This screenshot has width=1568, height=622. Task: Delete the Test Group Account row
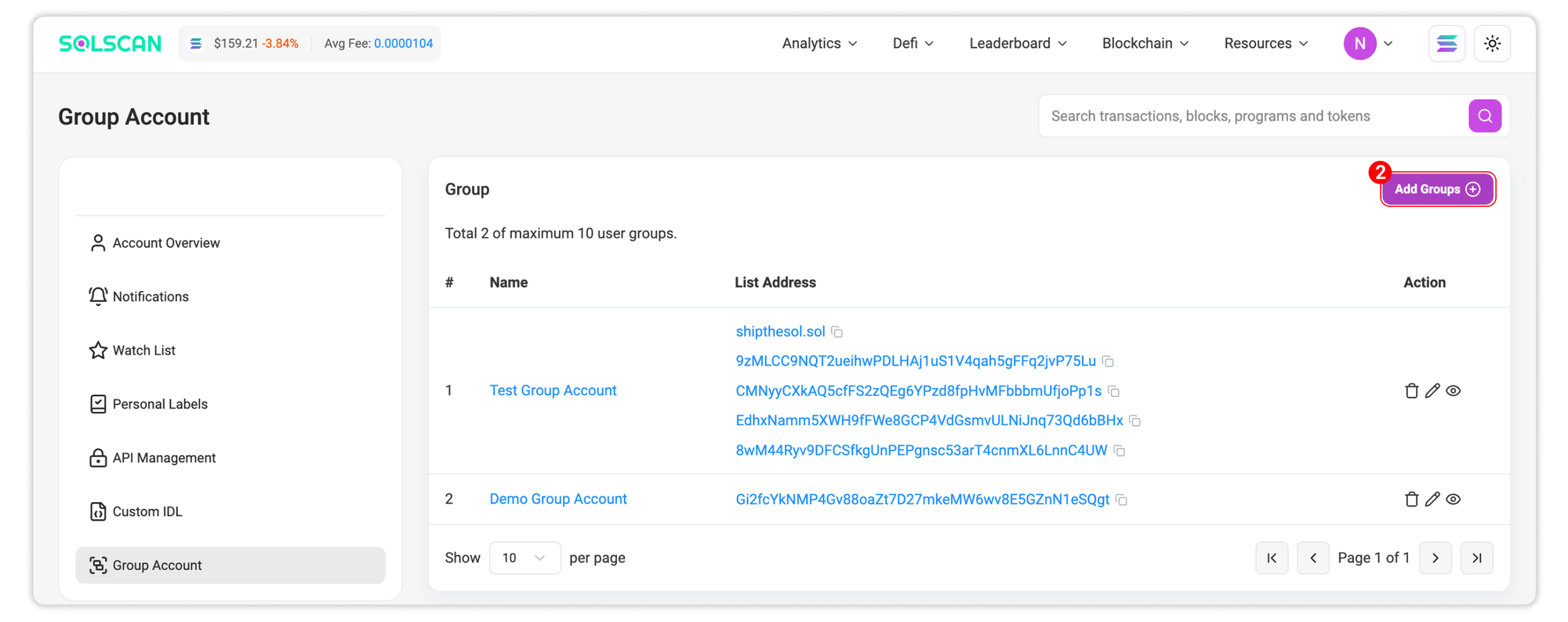[1411, 391]
